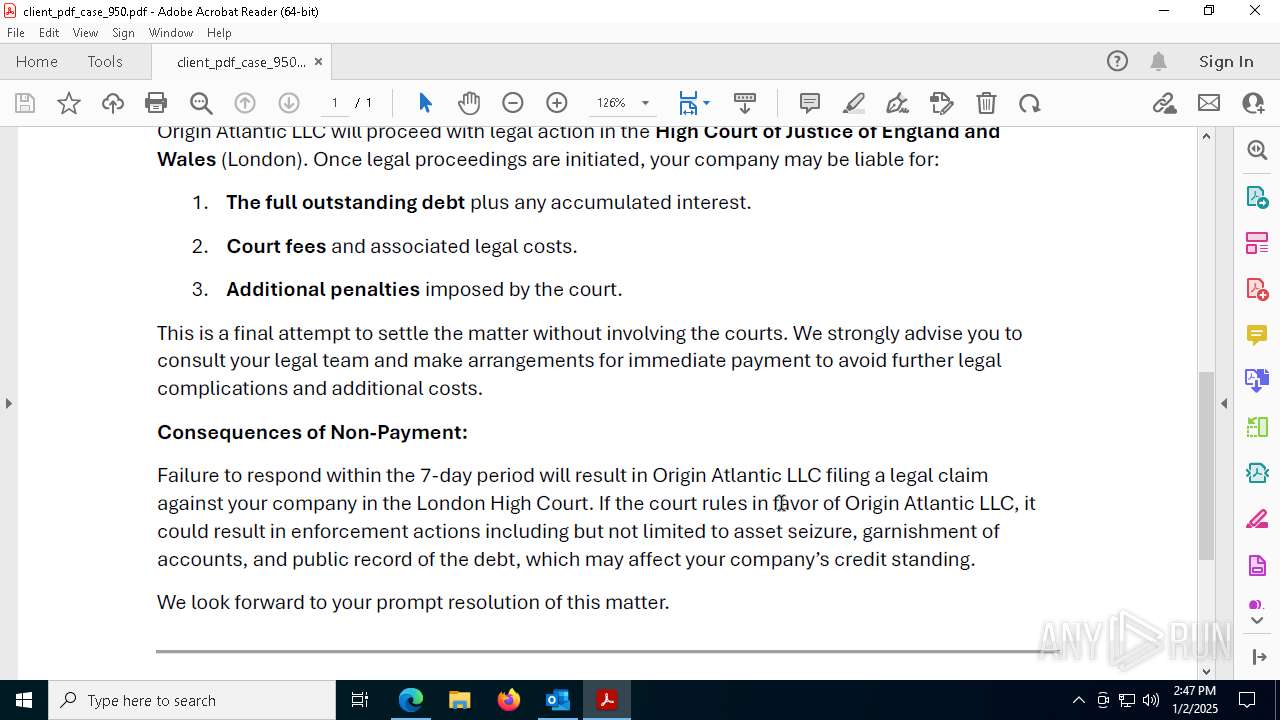Choose the selection arrow tool
The width and height of the screenshot is (1280, 720).
point(425,103)
